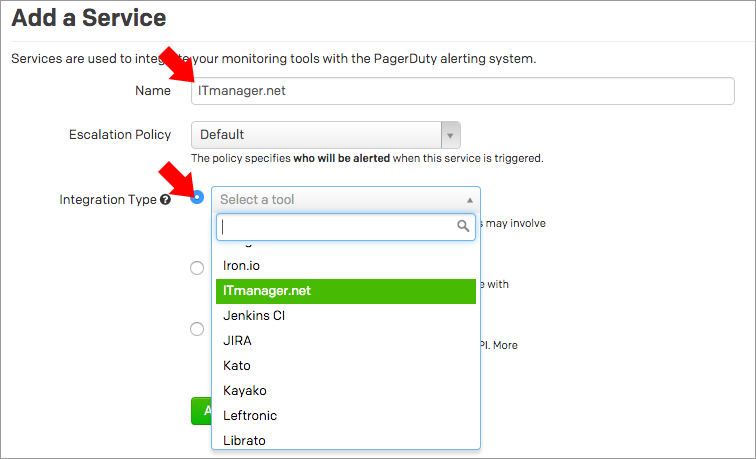This screenshot has height=459, width=756.
Task: Choose ITmanager.net from the tool list
Action: coord(346,291)
